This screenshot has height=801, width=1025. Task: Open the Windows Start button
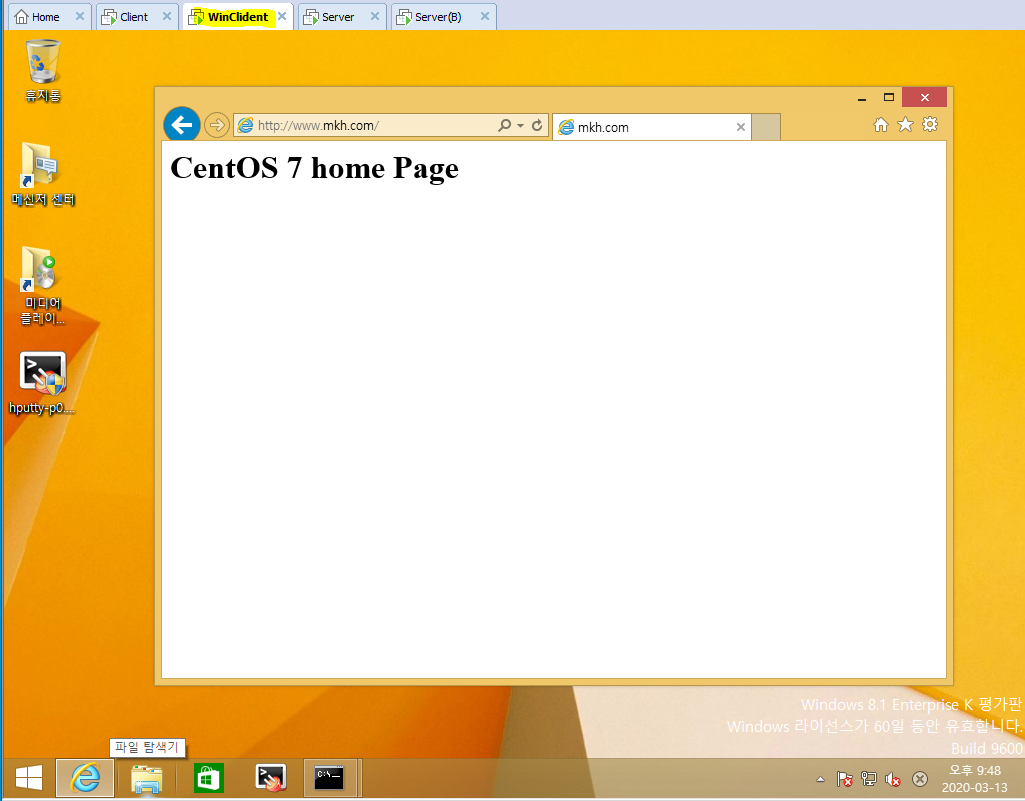(29, 777)
